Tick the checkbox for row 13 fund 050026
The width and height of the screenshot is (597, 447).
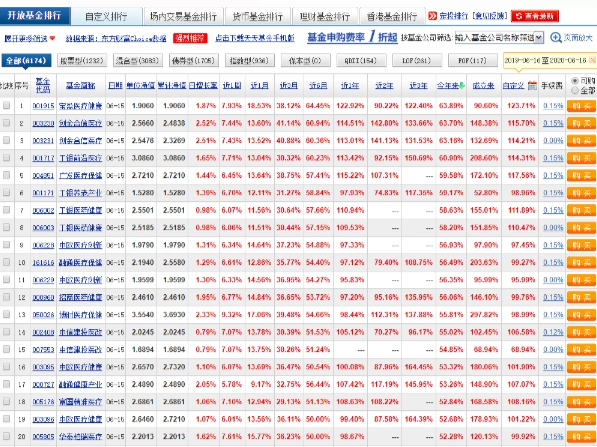6,314
